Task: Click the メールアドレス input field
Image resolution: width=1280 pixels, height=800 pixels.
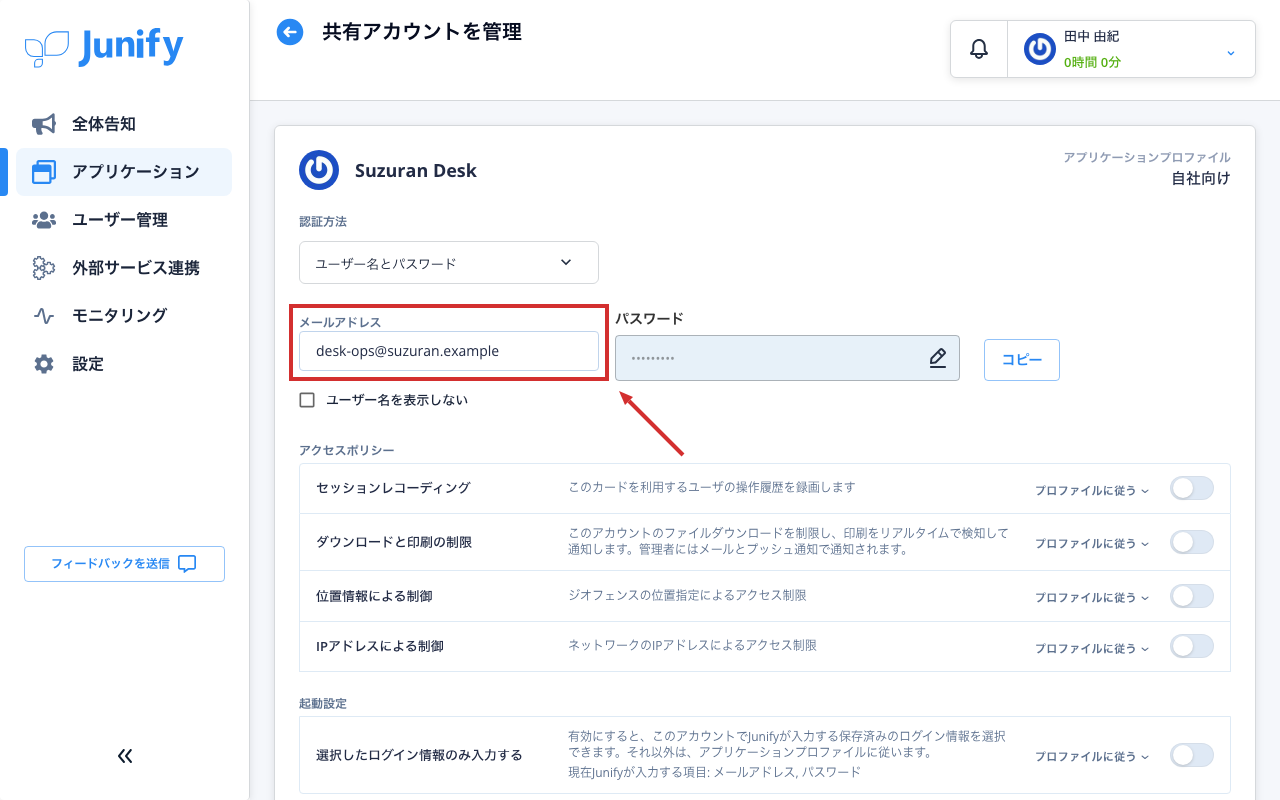Action: (449, 351)
